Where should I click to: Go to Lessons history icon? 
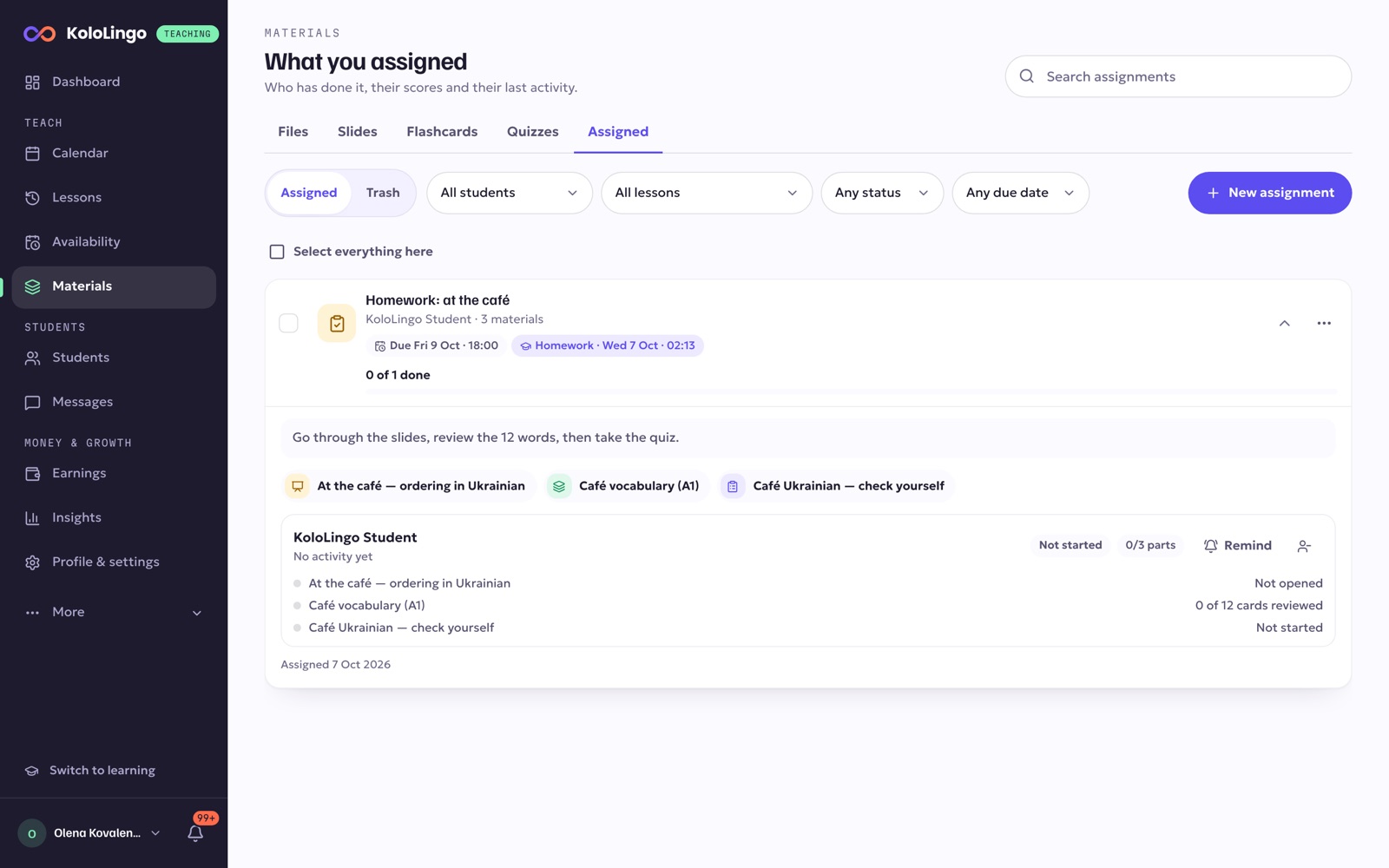click(x=32, y=198)
